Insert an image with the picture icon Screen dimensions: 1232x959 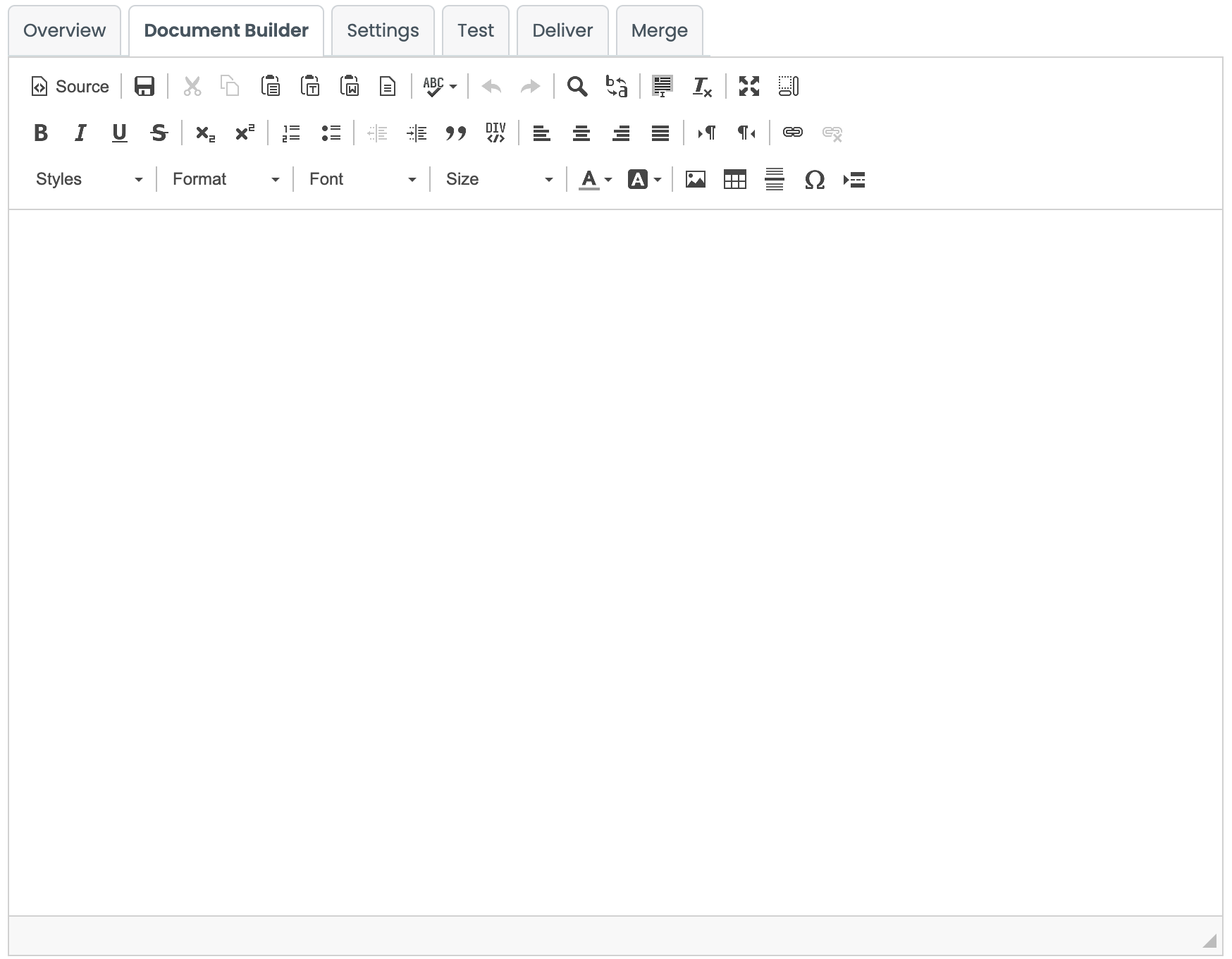click(x=696, y=180)
